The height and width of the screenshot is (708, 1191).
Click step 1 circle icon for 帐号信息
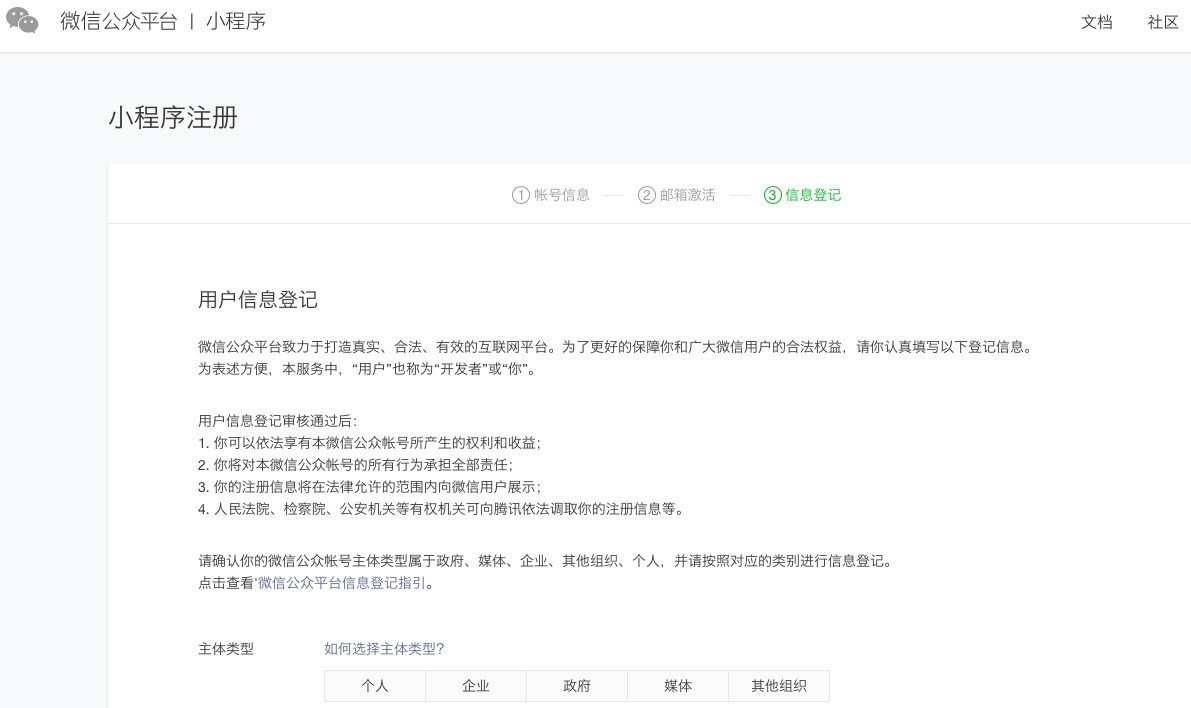(520, 195)
